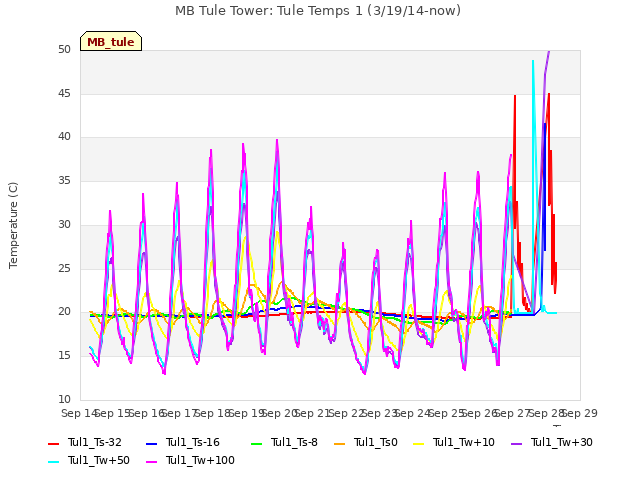Select the Tul1_Ts-16 legend label
The height and width of the screenshot is (480, 640).
tap(193, 442)
